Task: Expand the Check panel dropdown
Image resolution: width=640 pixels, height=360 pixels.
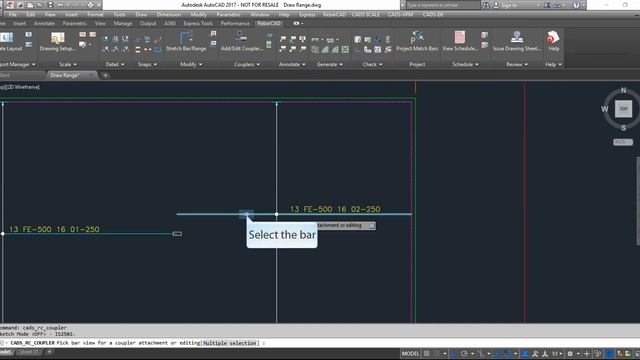Action: point(372,64)
